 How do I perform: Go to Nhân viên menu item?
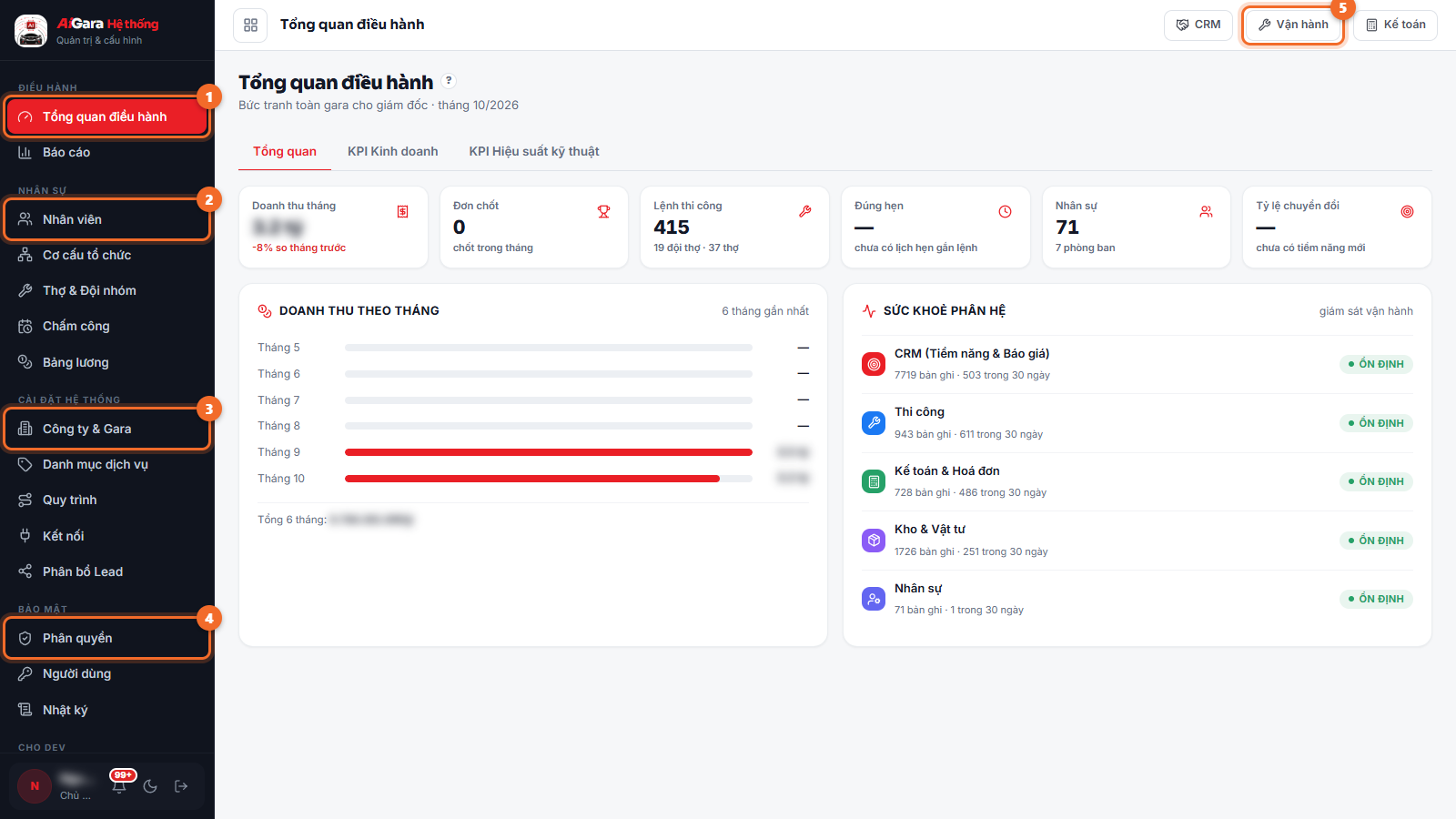pyautogui.click(x=107, y=219)
